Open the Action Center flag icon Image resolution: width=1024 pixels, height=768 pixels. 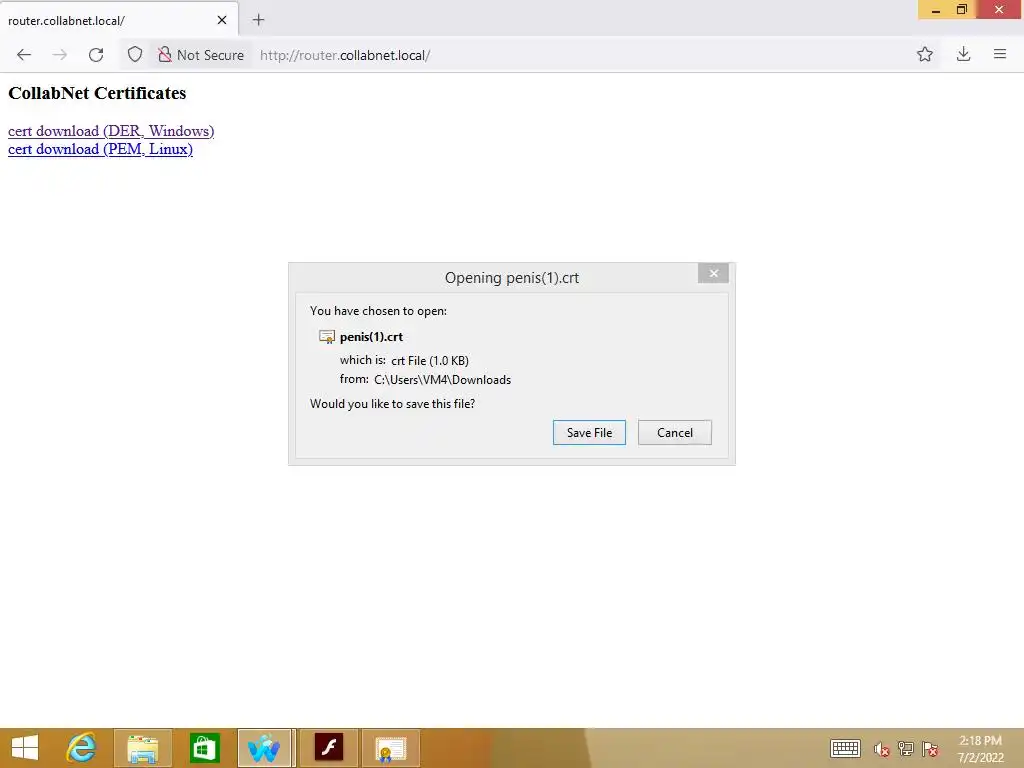point(930,749)
